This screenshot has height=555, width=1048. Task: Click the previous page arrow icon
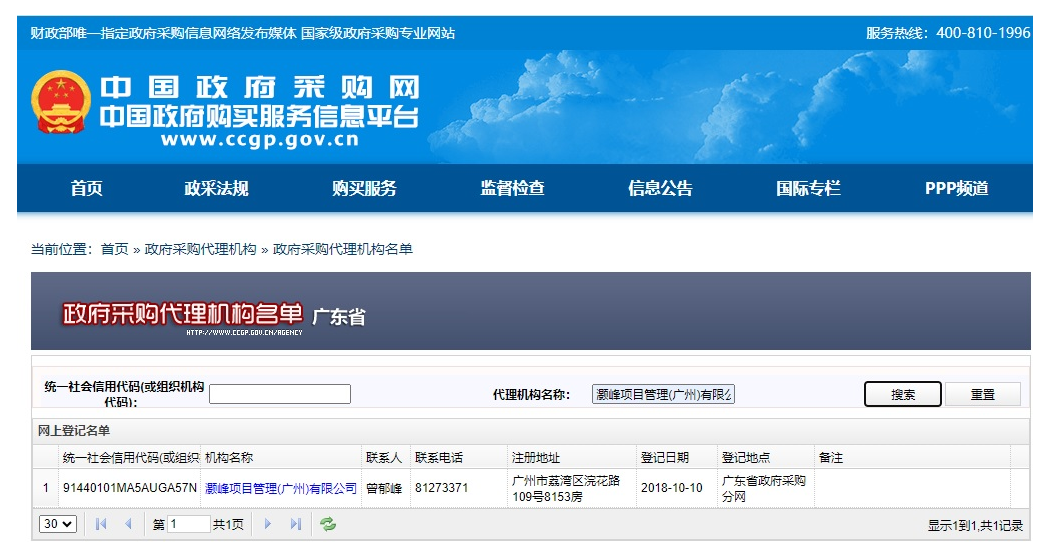(x=128, y=524)
